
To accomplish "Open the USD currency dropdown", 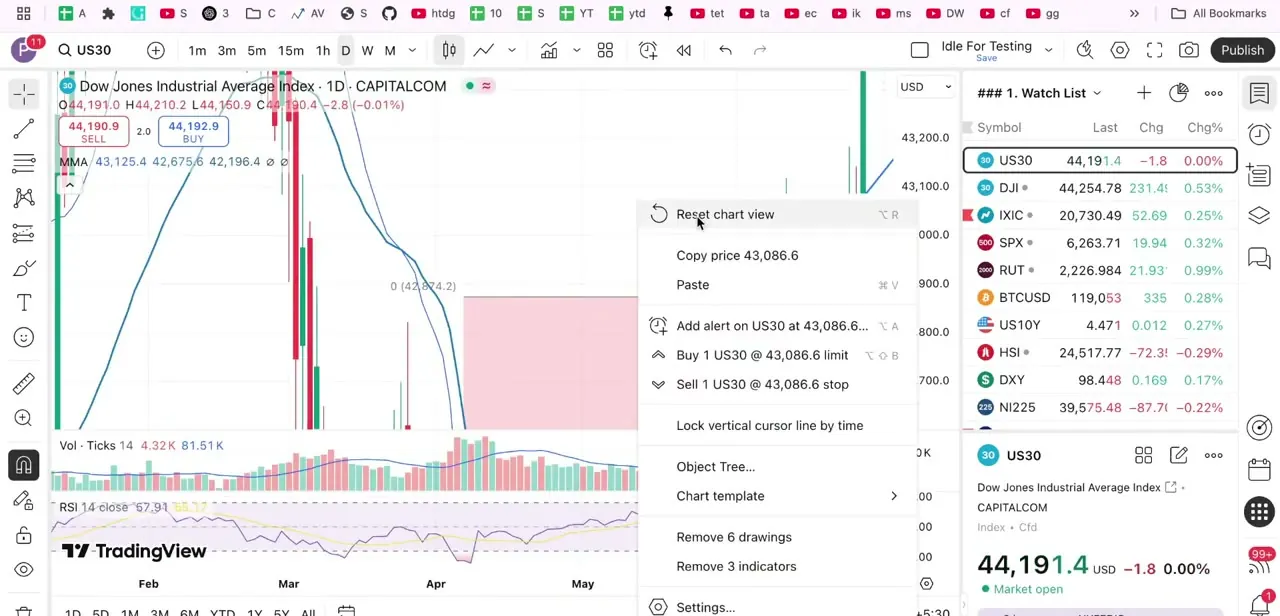I will 926,87.
